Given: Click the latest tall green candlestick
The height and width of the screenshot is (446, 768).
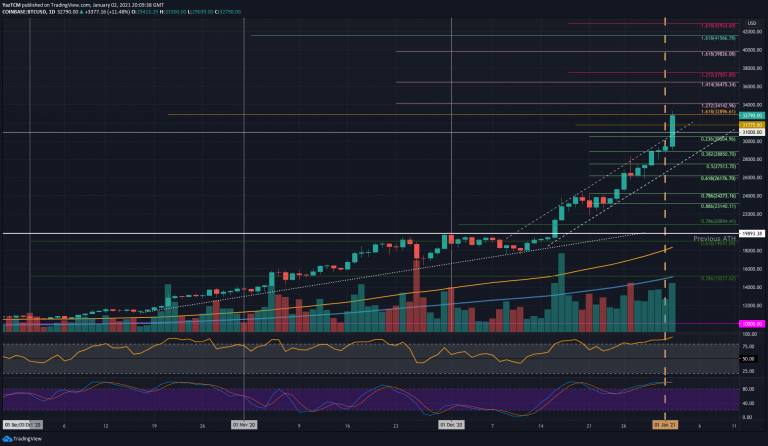Looking at the screenshot, I should pos(672,130).
